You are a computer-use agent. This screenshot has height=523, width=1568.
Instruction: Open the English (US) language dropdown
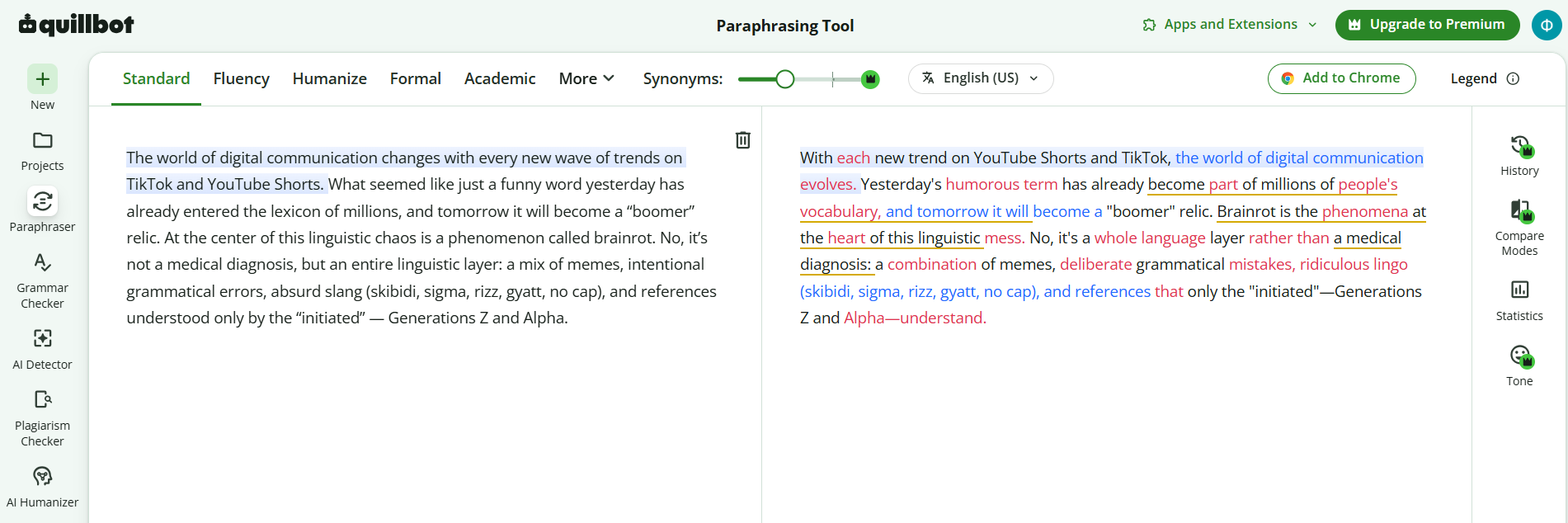click(981, 78)
